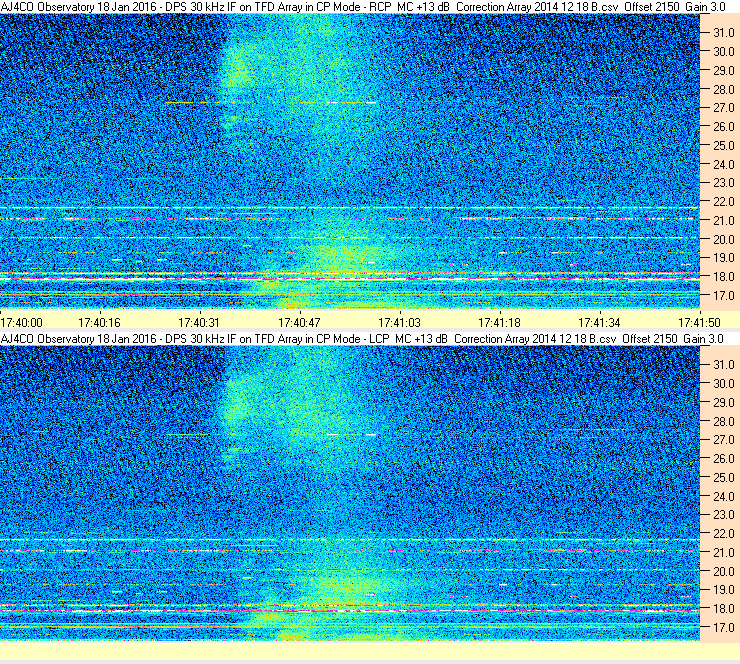
Task: Click the 28.0 frequency label in RCP panel
Action: (723, 89)
